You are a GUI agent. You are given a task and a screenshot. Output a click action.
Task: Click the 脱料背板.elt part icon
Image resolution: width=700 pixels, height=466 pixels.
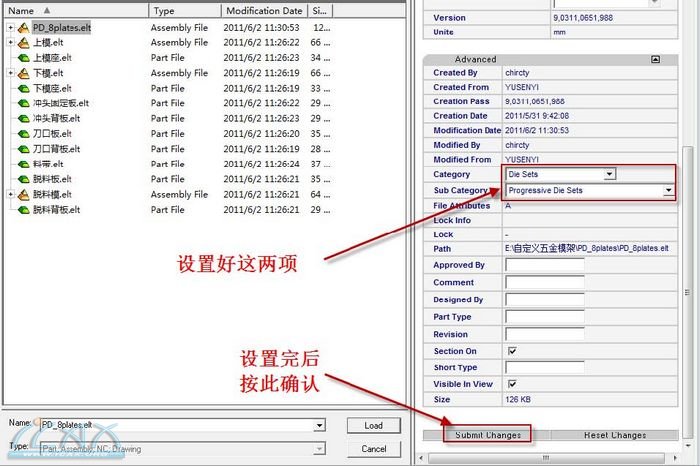pyautogui.click(x=23, y=210)
